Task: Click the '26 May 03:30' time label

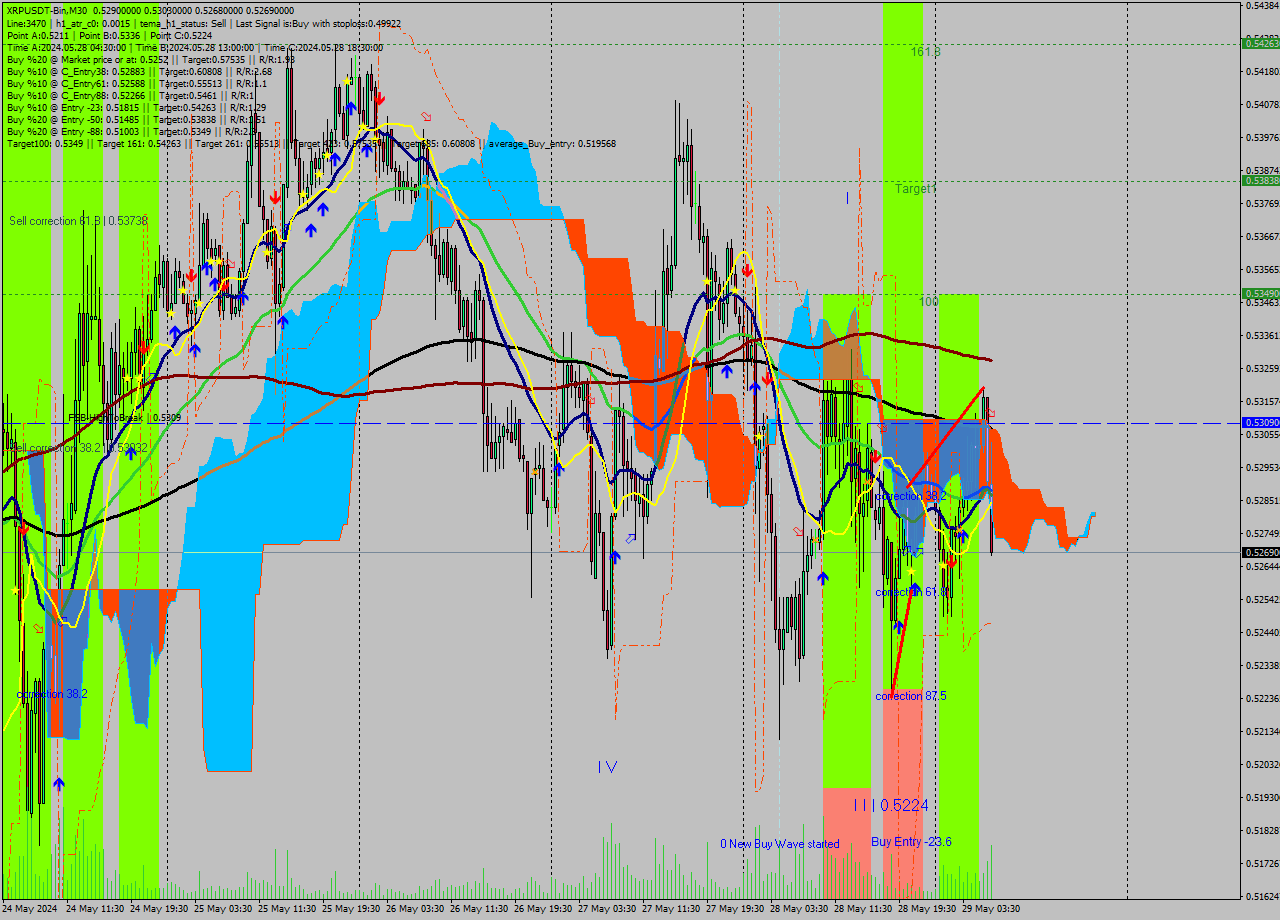Action: tap(415, 909)
